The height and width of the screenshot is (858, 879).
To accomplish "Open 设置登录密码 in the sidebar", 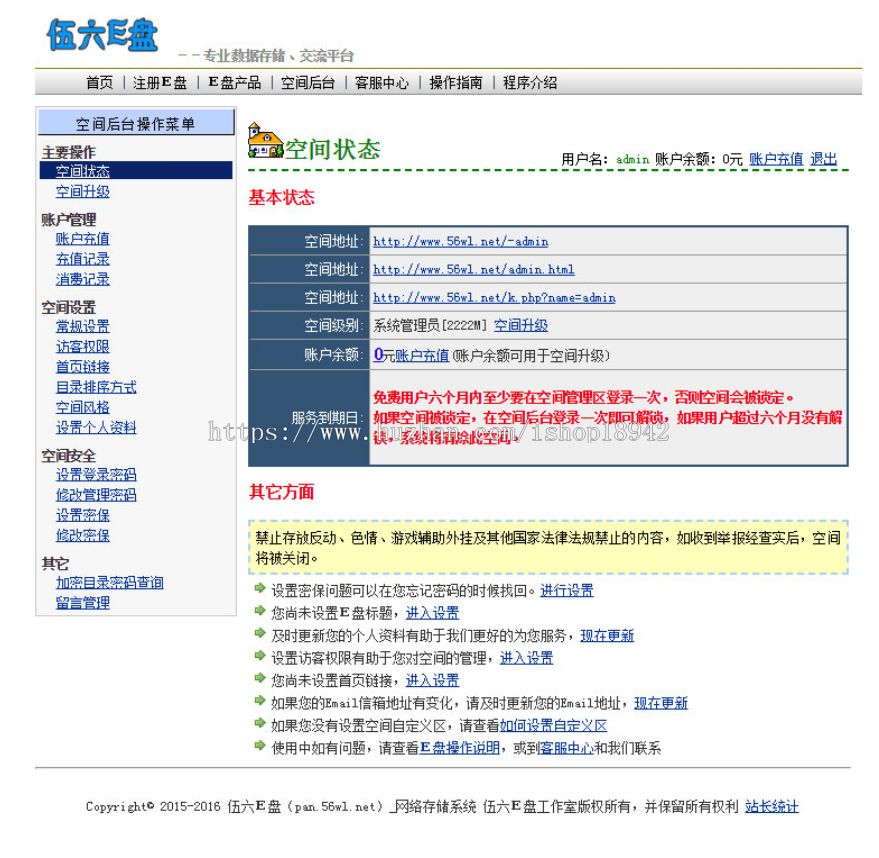I will [x=96, y=475].
